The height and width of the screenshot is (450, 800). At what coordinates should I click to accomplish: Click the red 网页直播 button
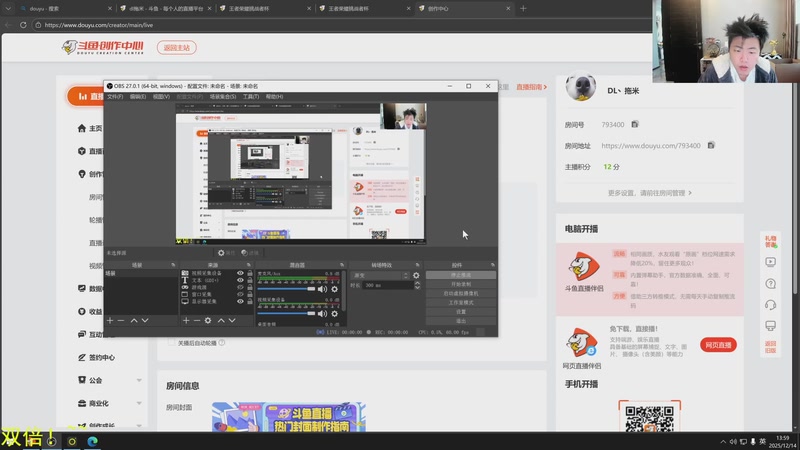click(718, 345)
